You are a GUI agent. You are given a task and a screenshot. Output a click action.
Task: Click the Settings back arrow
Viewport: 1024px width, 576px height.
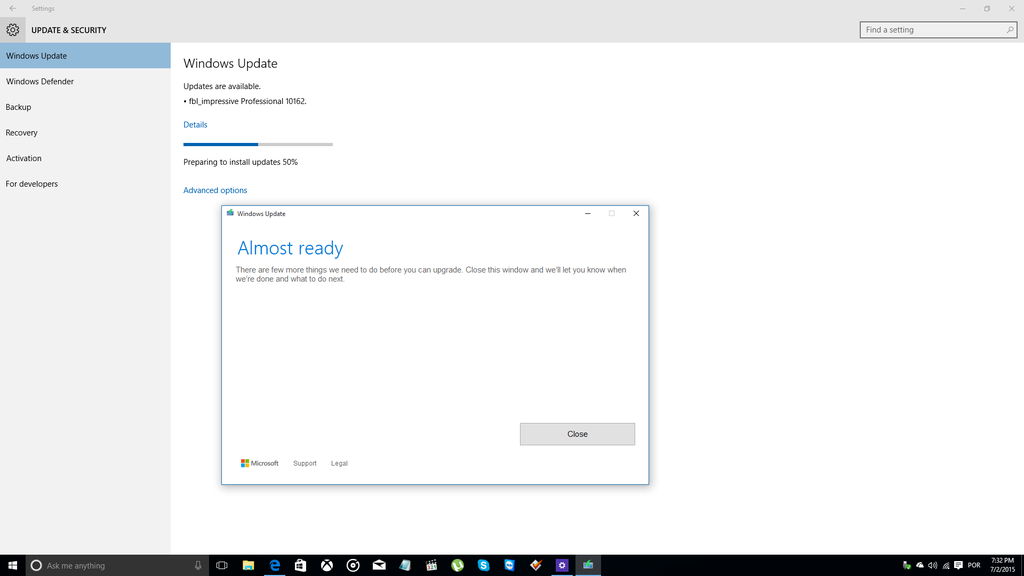point(12,8)
